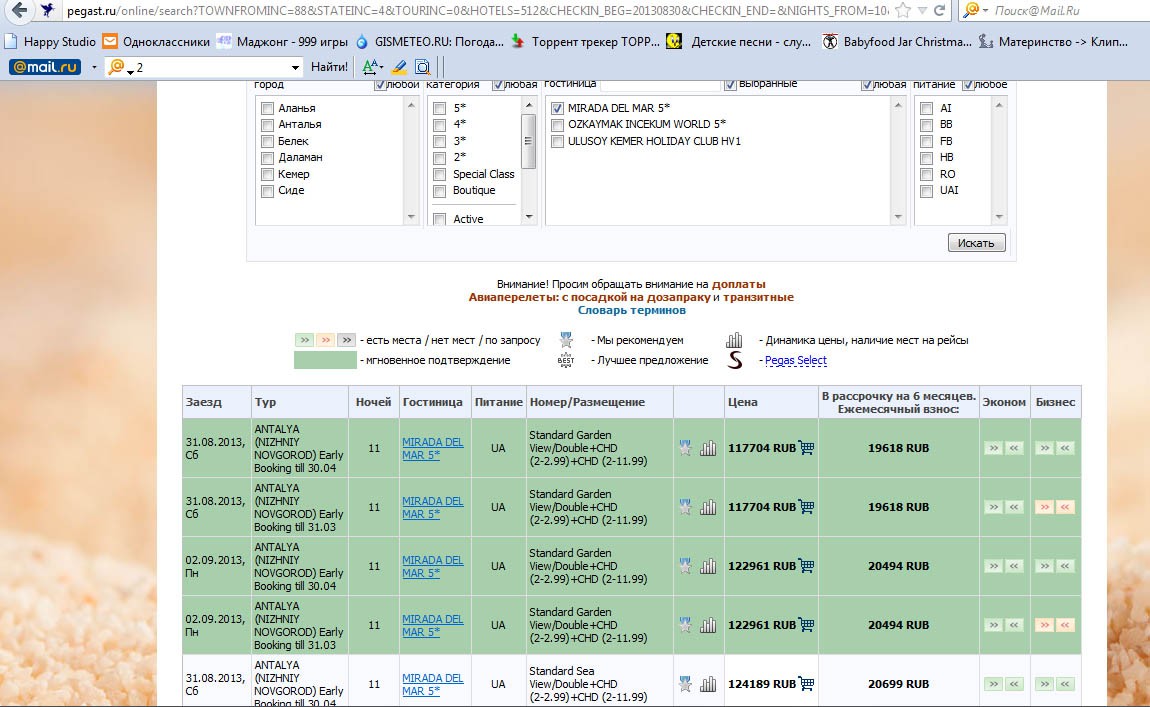Open the Детские песни bookmark
Screen dimensions: 1150x707
[x=739, y=42]
